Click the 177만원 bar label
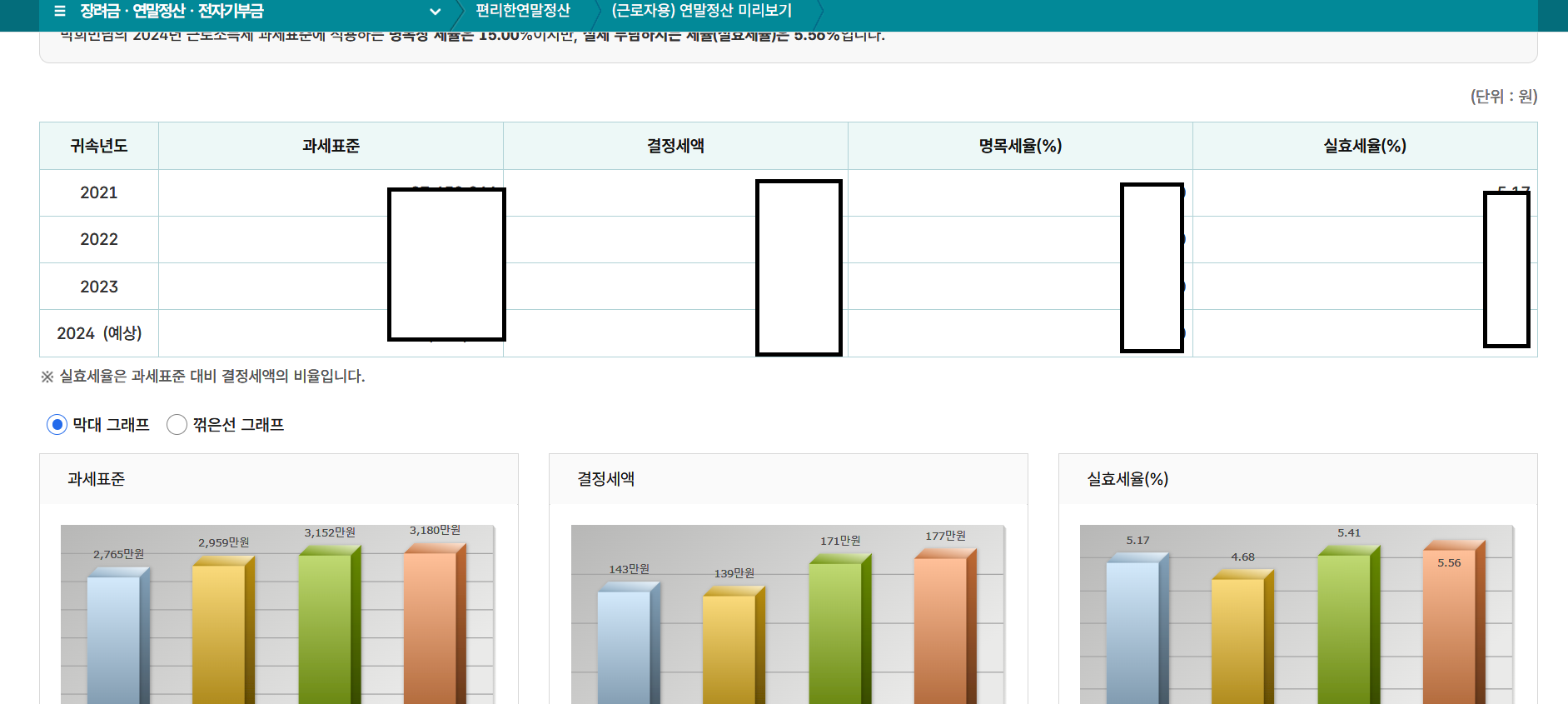The image size is (1568, 704). pyautogui.click(x=945, y=536)
